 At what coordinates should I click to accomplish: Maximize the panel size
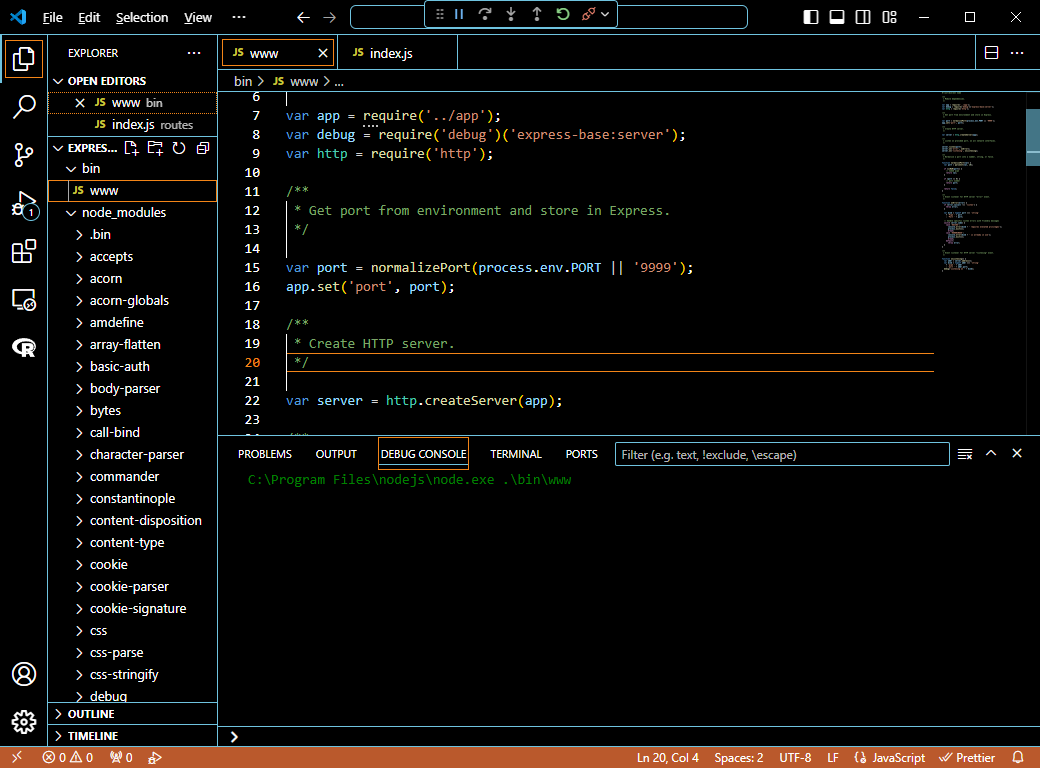click(991, 454)
